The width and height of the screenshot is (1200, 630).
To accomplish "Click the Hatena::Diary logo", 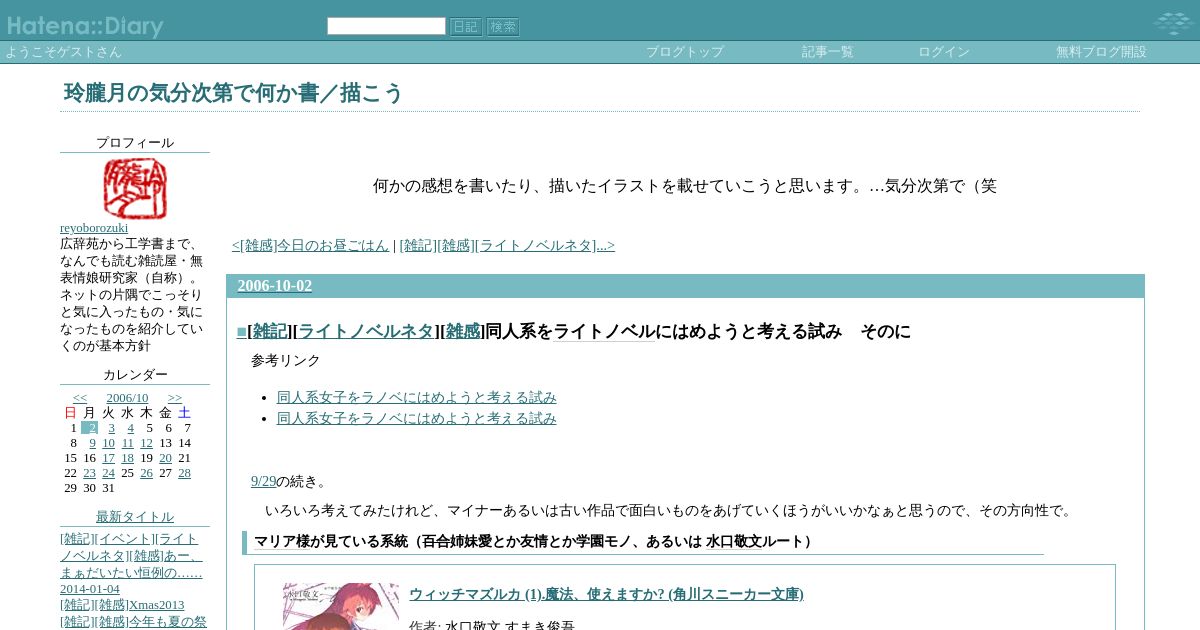I will click(85, 27).
